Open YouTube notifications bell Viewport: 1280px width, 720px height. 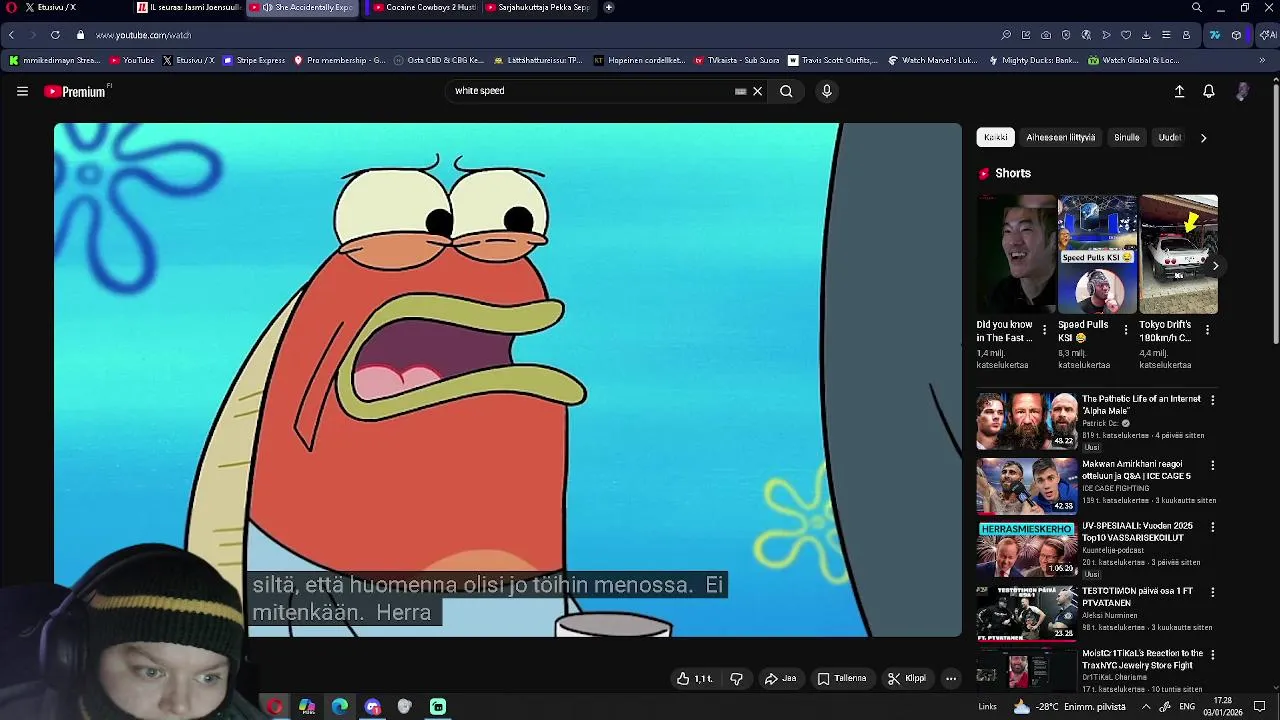click(1209, 91)
